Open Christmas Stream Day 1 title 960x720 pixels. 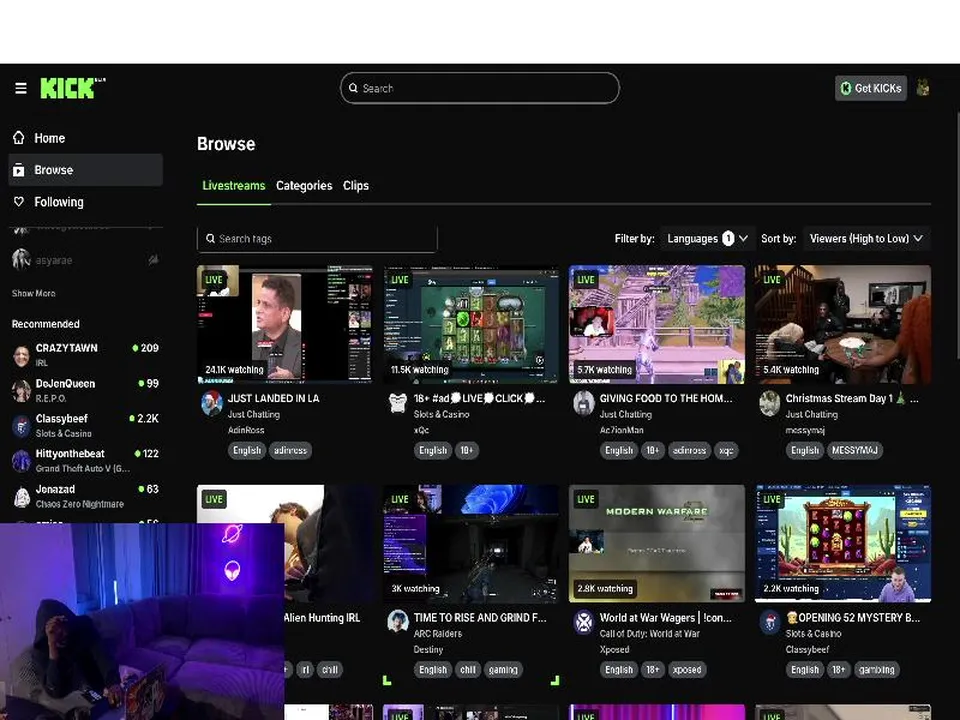(850, 398)
